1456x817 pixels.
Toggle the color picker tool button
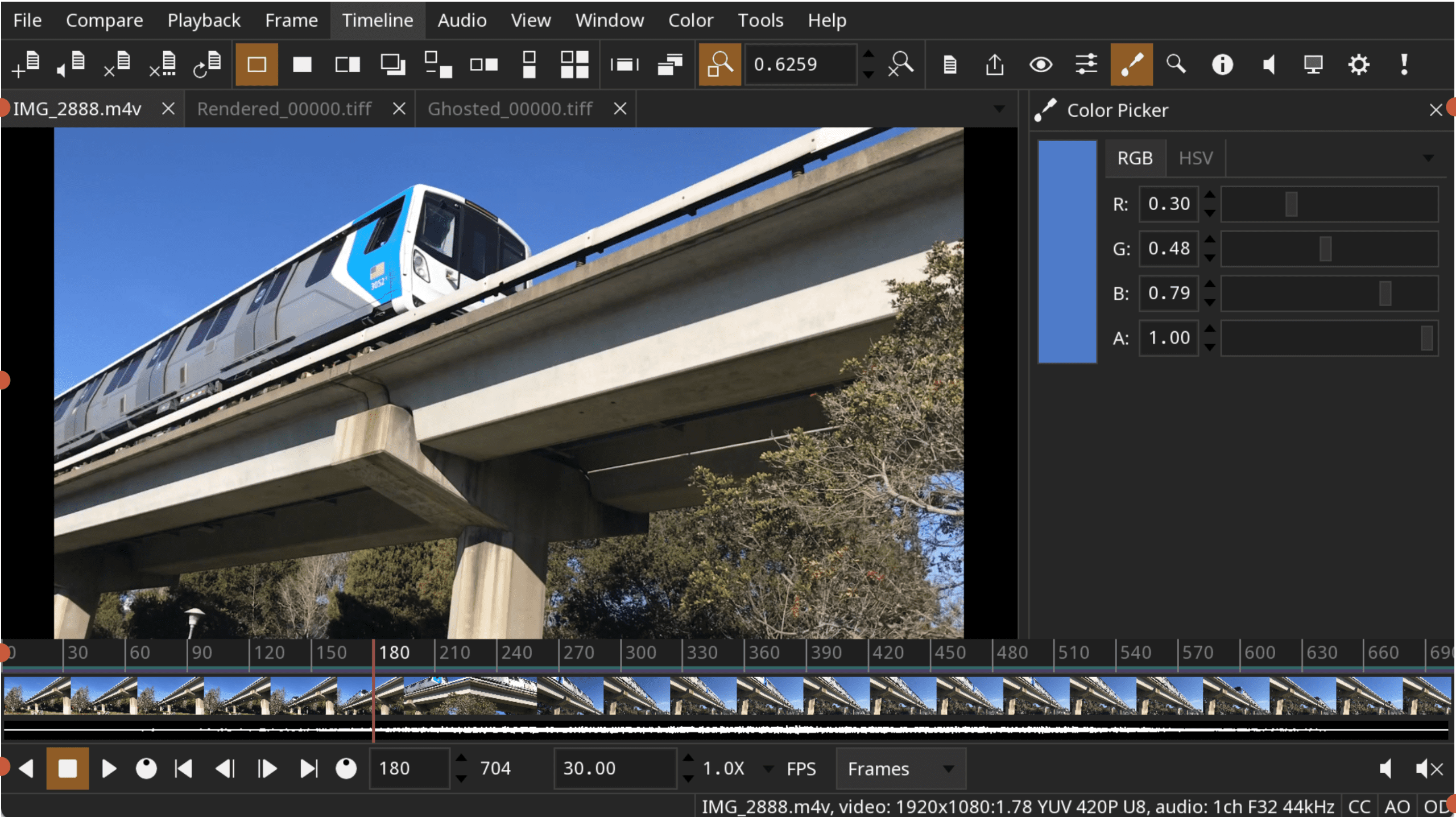point(1131,64)
